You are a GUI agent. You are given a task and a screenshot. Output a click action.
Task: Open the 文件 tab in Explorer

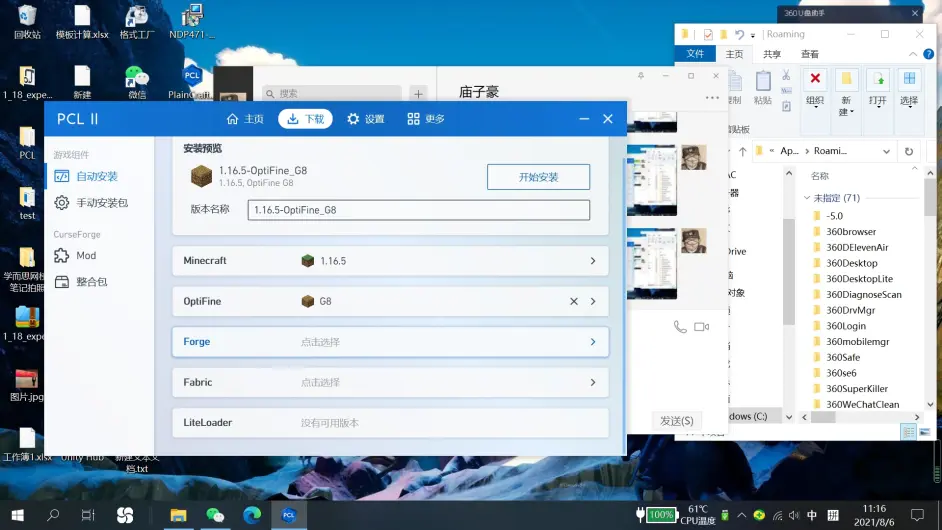695,53
